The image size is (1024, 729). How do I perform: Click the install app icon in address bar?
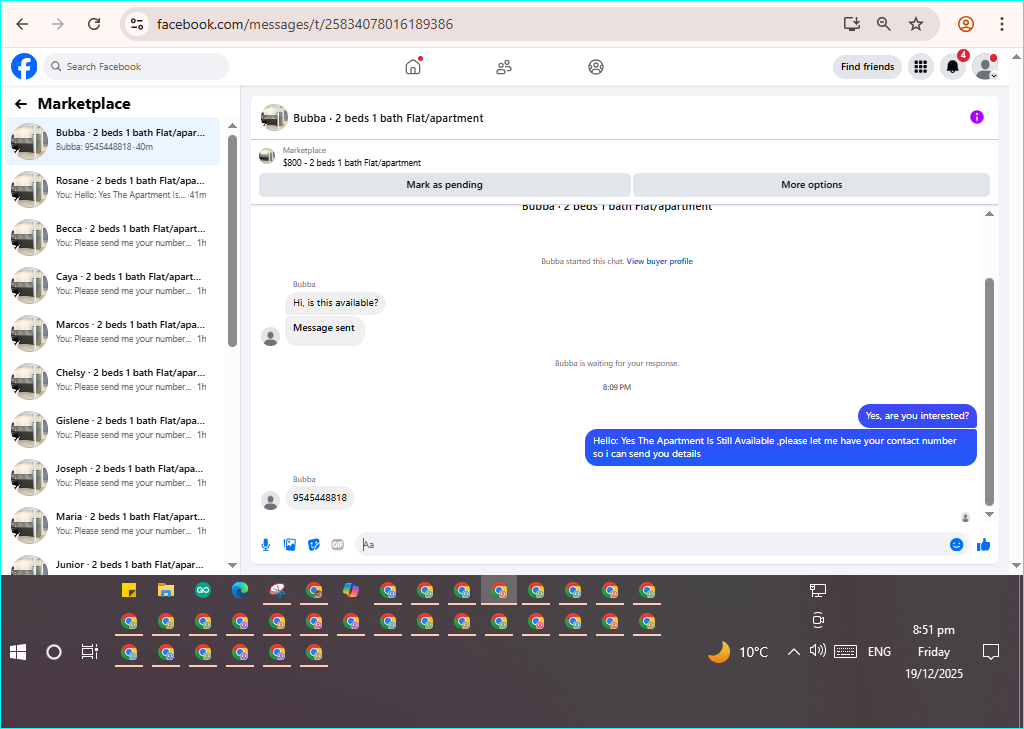pyautogui.click(x=852, y=24)
